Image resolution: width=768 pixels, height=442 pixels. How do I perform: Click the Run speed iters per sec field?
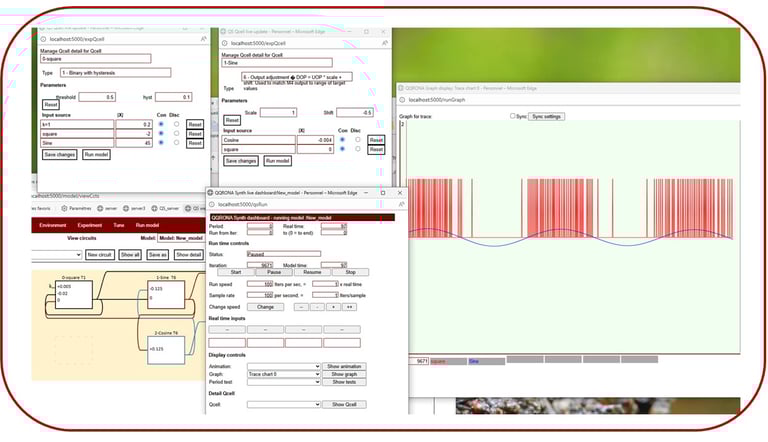coord(260,284)
